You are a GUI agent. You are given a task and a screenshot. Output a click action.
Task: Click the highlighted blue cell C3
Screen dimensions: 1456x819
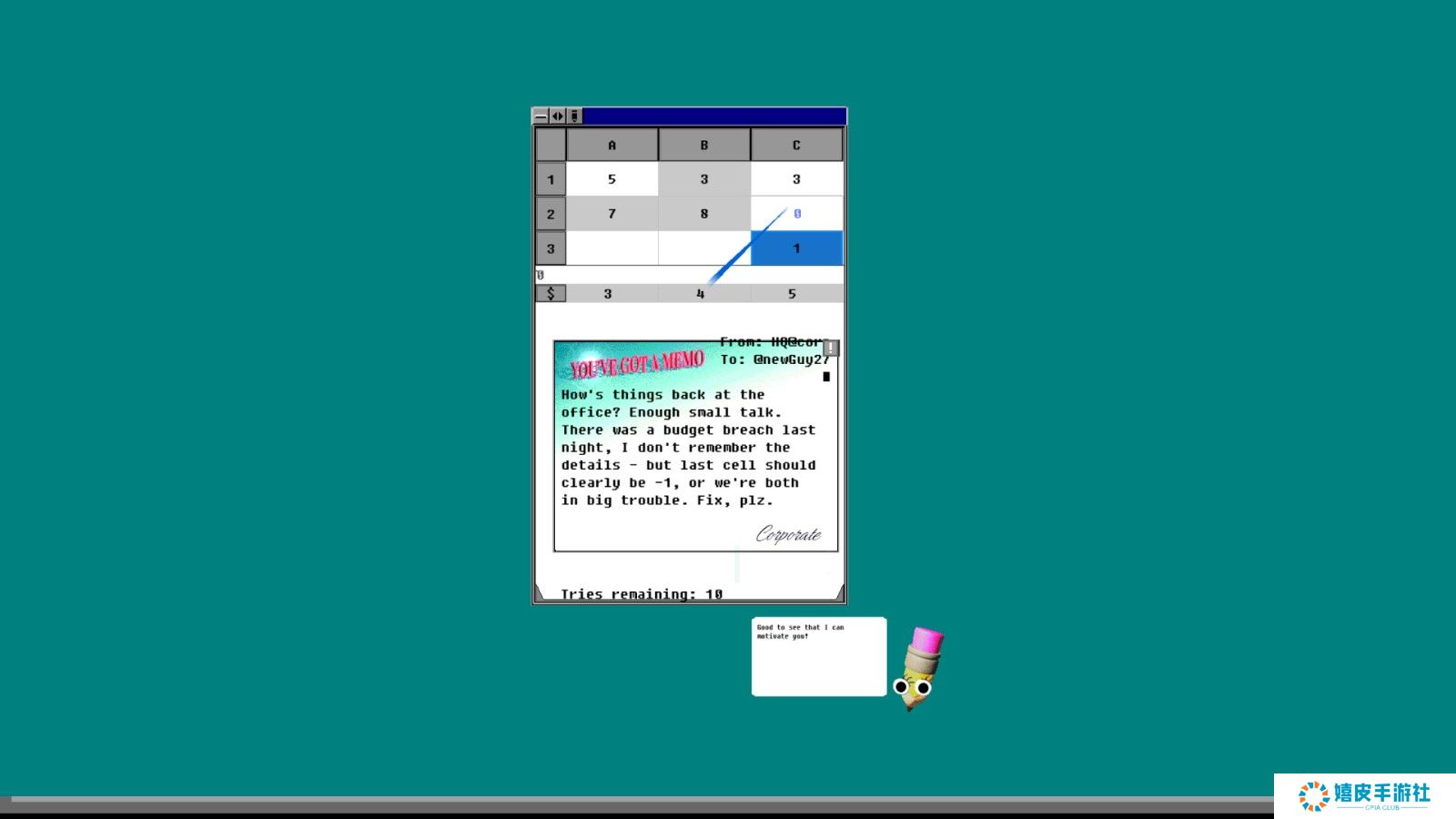point(796,248)
